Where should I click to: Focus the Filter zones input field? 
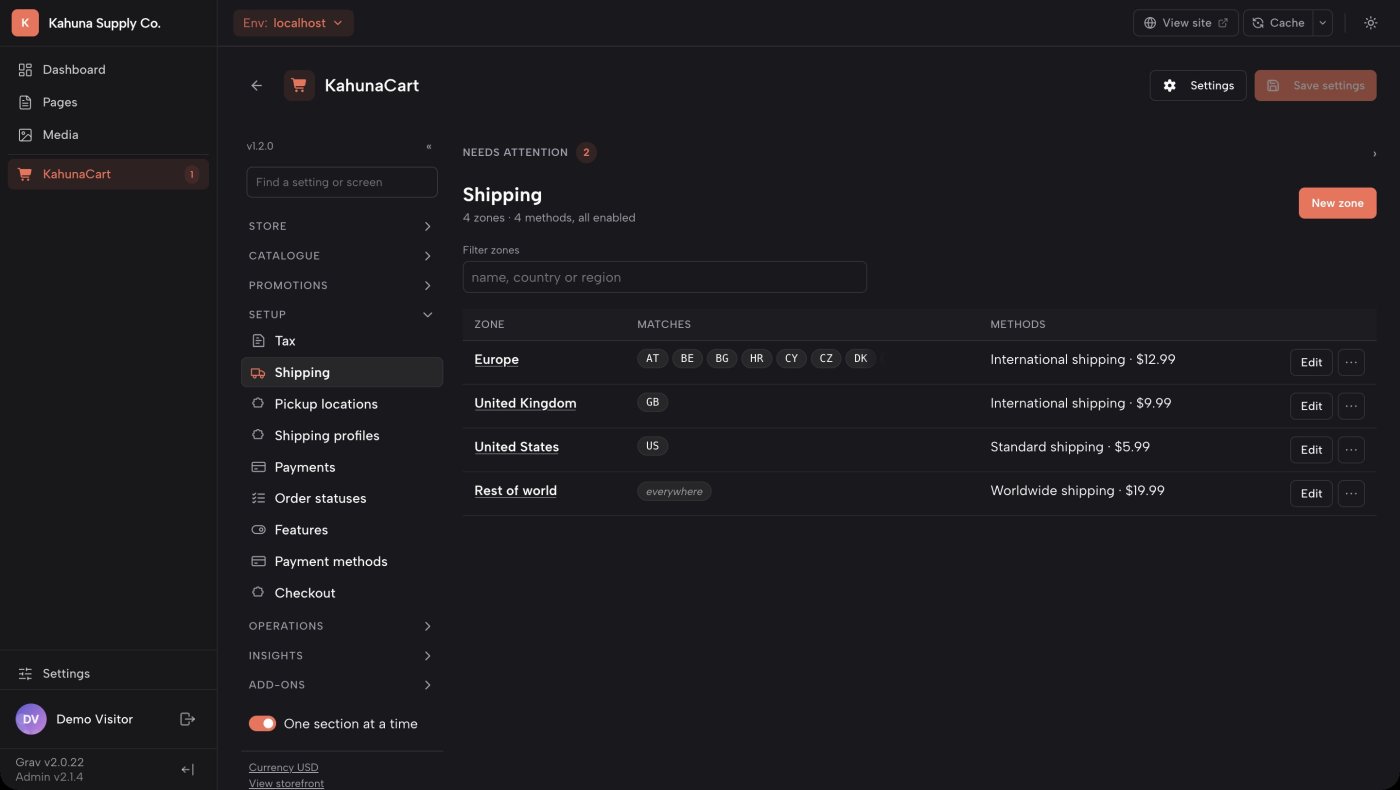point(664,277)
